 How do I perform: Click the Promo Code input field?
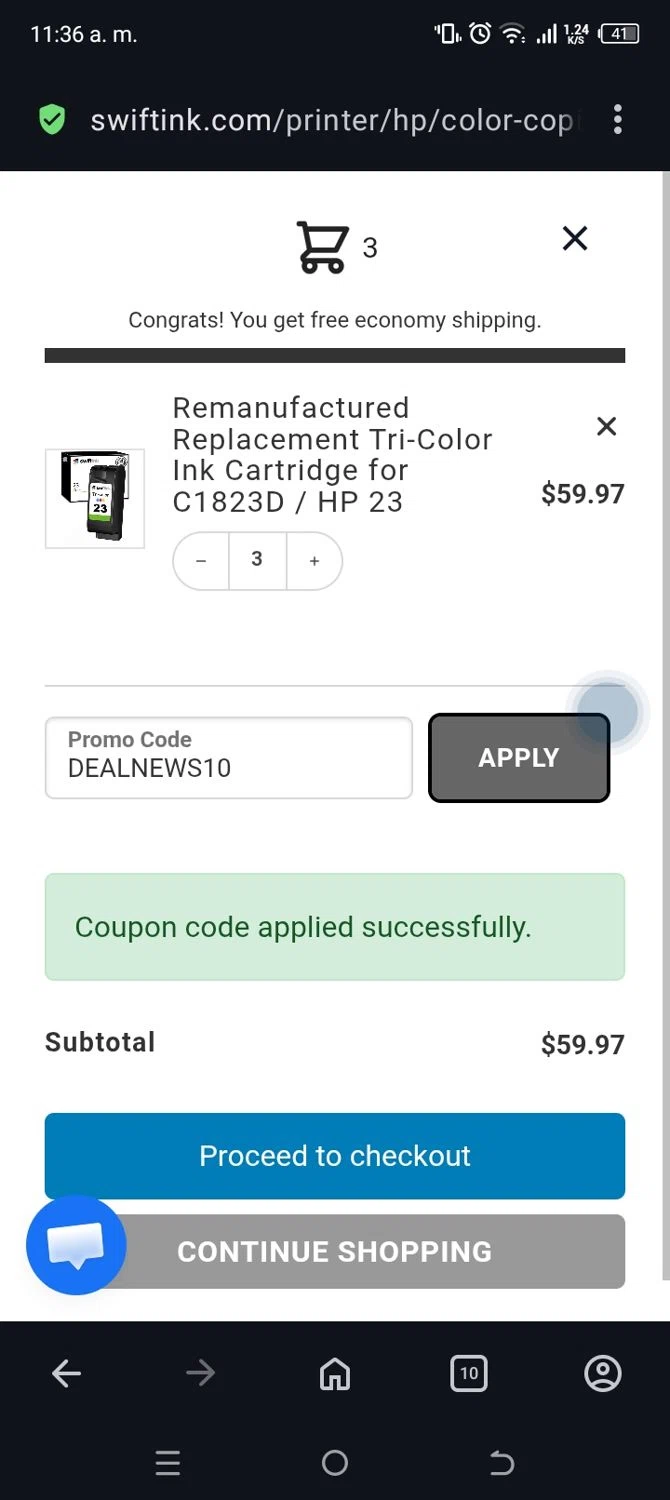click(x=228, y=758)
